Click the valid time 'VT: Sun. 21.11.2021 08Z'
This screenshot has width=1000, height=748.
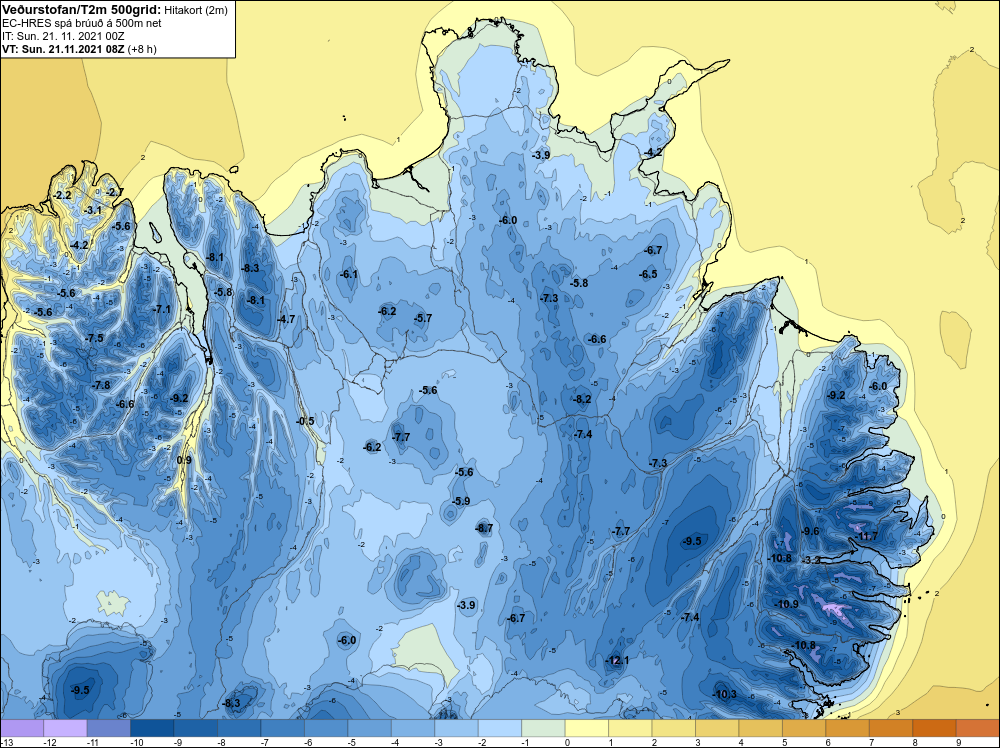click(x=64, y=49)
